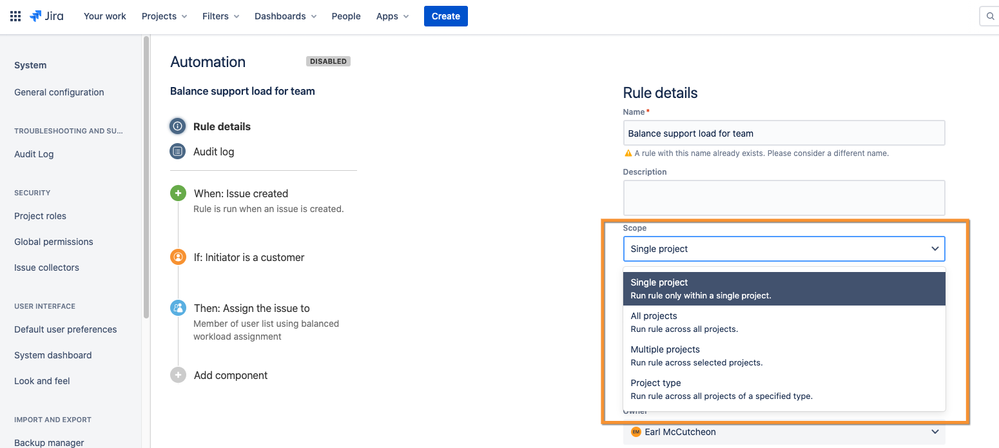Open Issue collectors settings
The width and height of the screenshot is (999, 448).
tap(47, 268)
